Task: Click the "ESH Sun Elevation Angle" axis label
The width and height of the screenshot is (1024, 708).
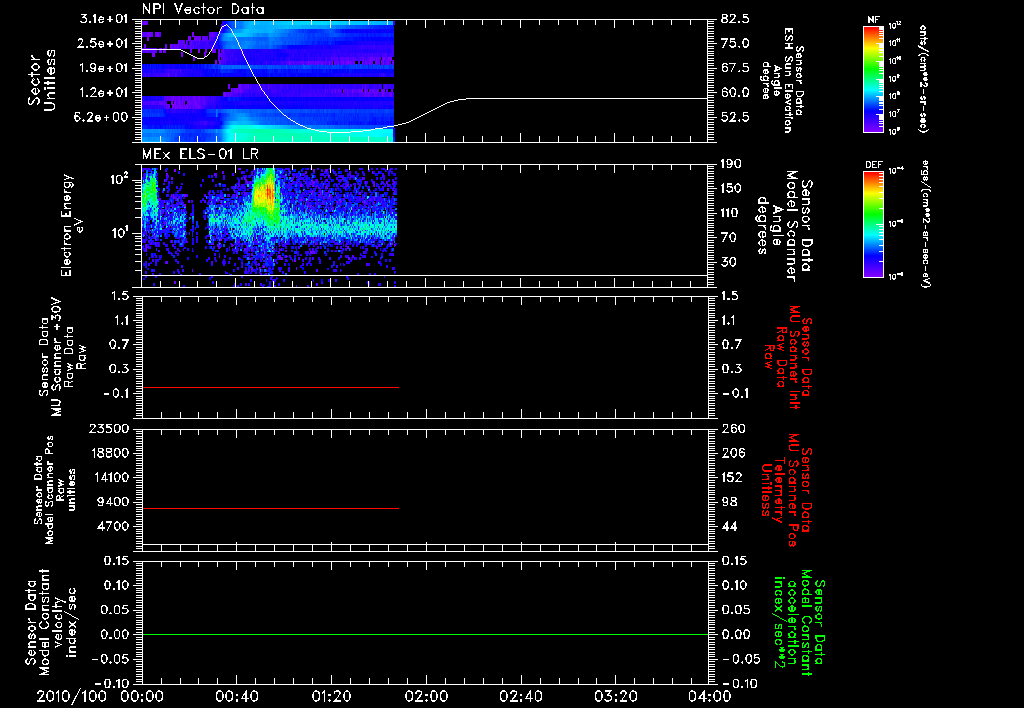Action: (782, 80)
